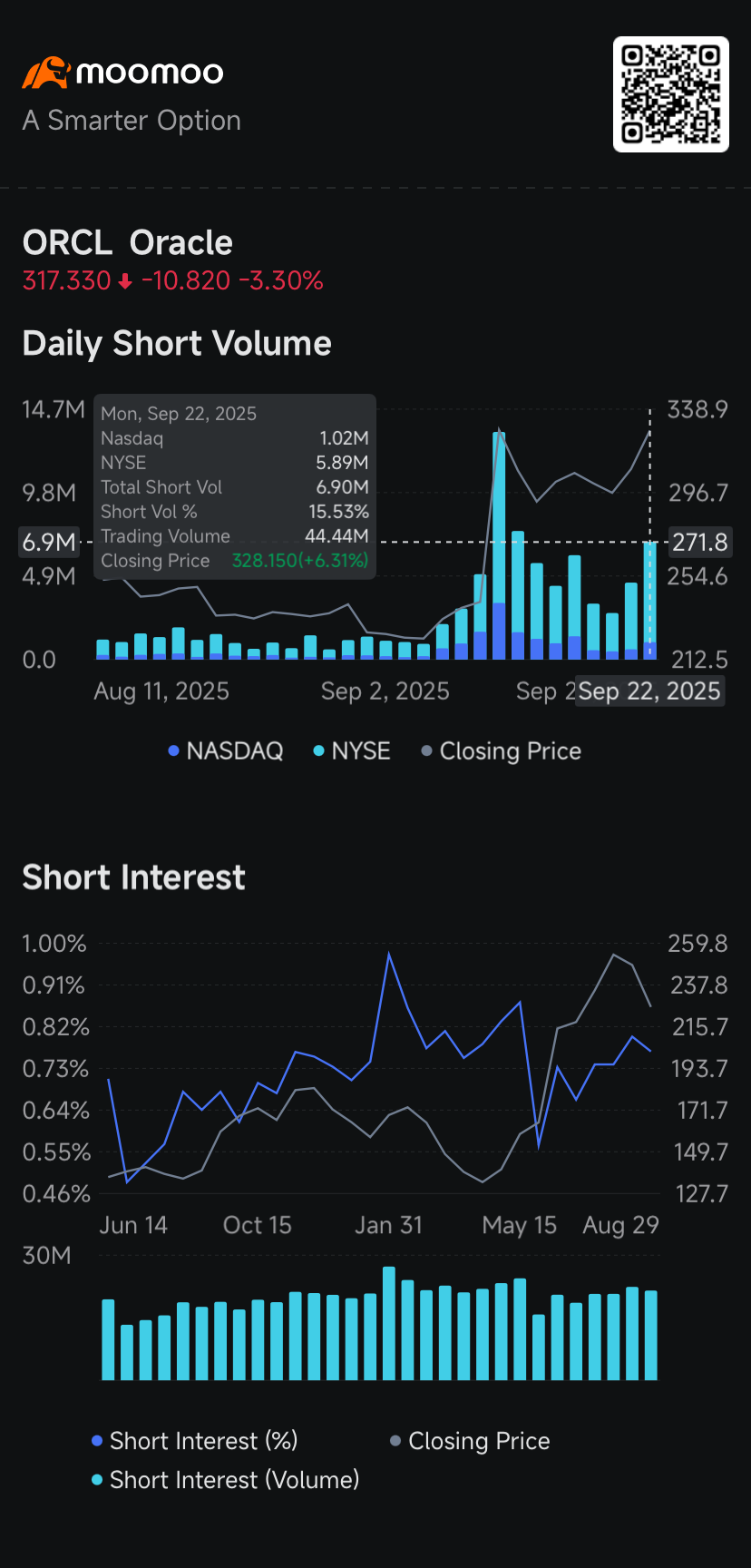The image size is (751, 1568).
Task: Toggle the NASDAQ legend series
Action: click(226, 751)
